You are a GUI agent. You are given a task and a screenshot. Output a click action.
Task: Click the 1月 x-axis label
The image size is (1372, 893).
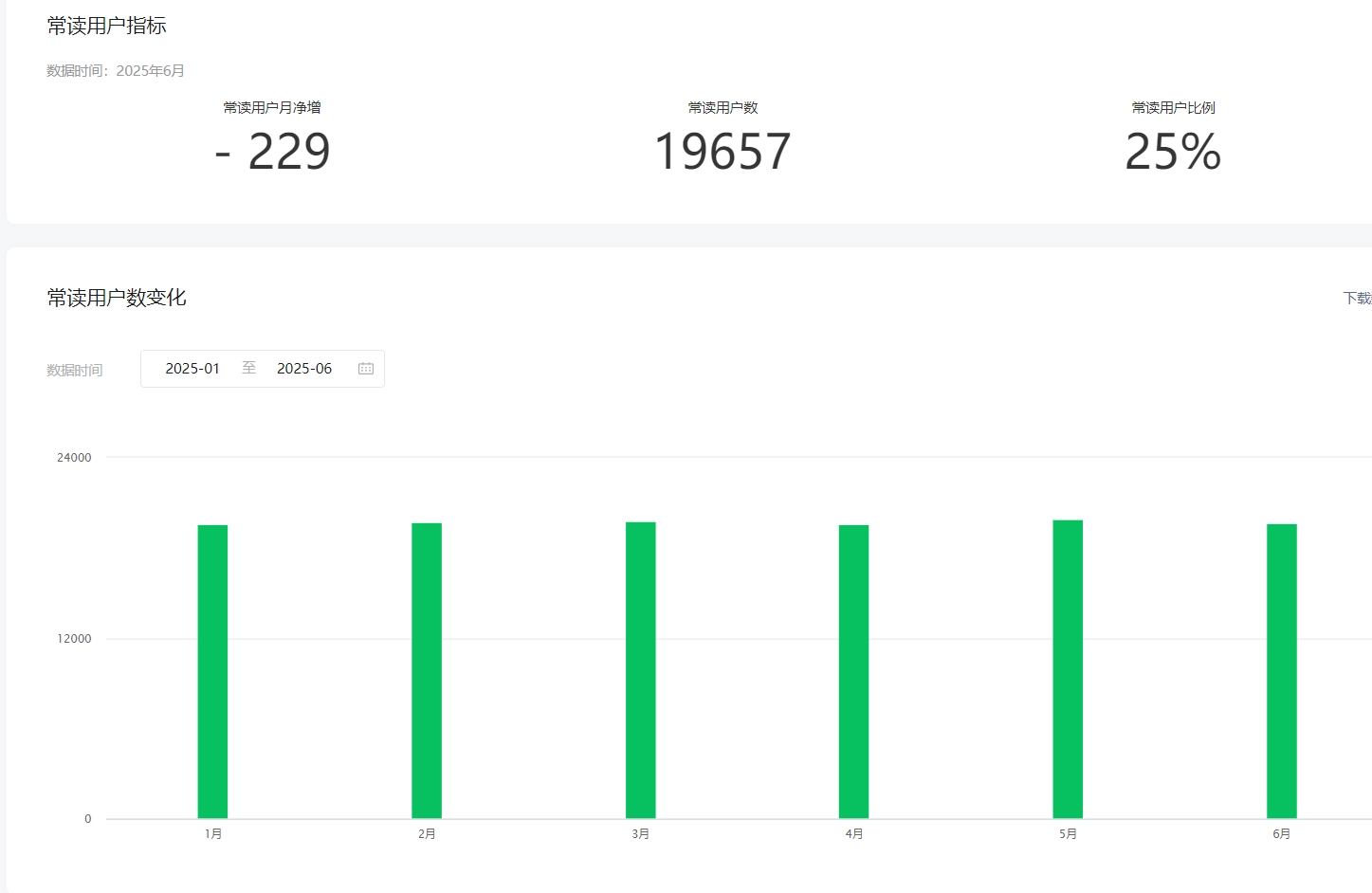tap(213, 833)
